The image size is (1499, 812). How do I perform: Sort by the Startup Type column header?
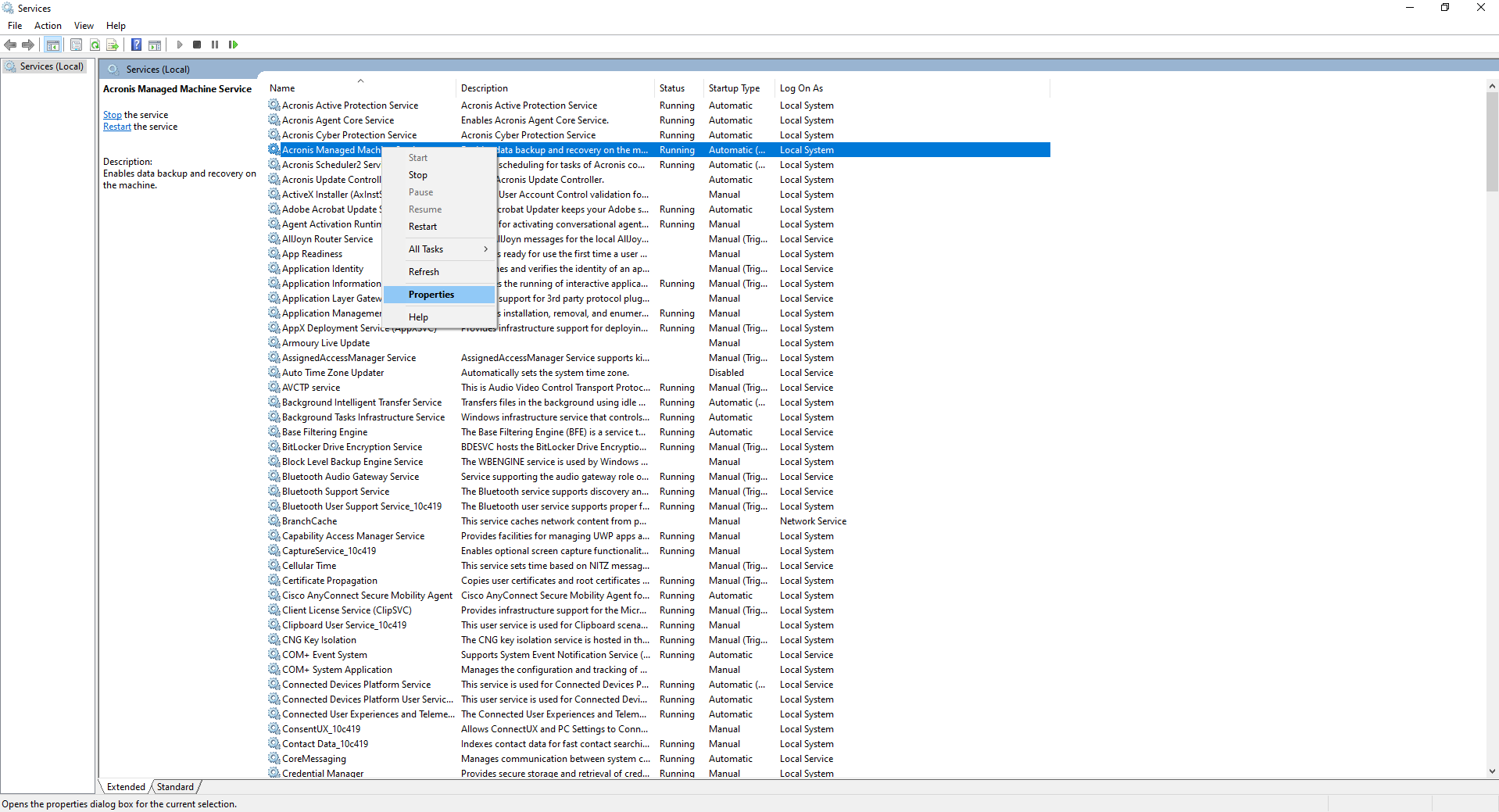click(739, 88)
